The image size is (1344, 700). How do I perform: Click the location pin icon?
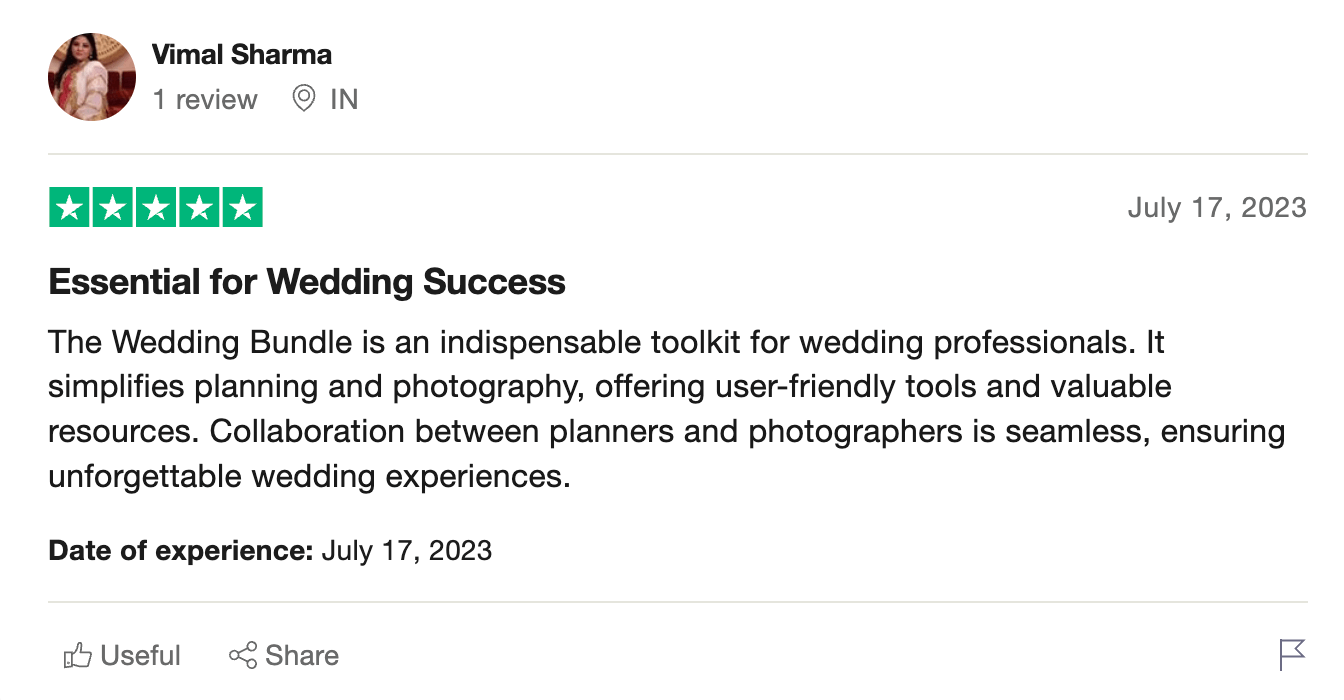(x=303, y=99)
